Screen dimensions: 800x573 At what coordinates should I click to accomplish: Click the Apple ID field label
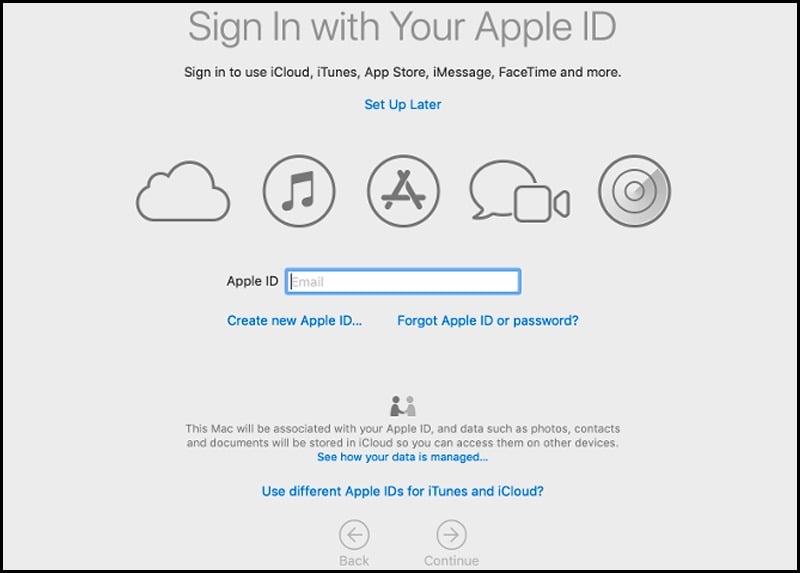(x=253, y=281)
